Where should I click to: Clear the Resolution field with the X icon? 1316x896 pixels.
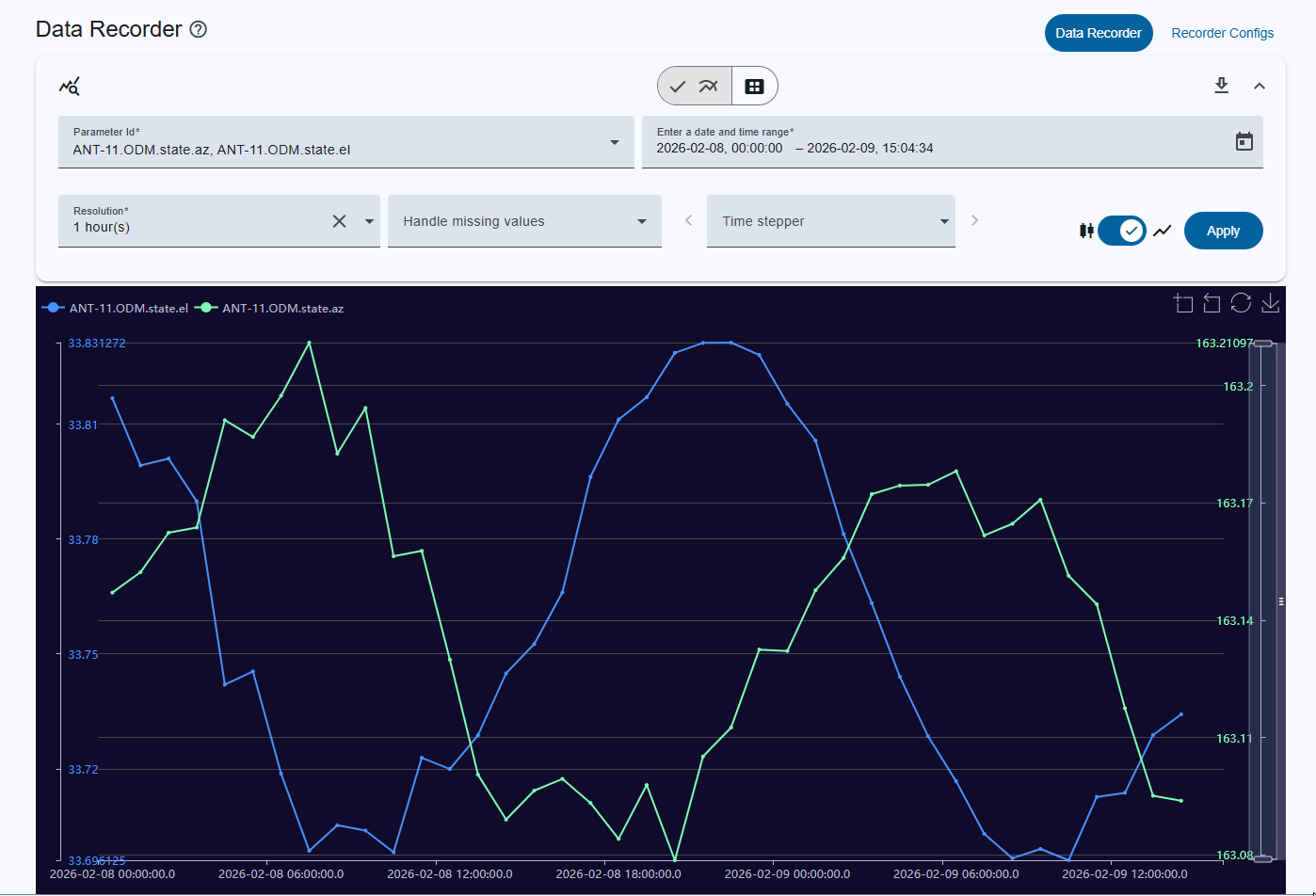[339, 221]
